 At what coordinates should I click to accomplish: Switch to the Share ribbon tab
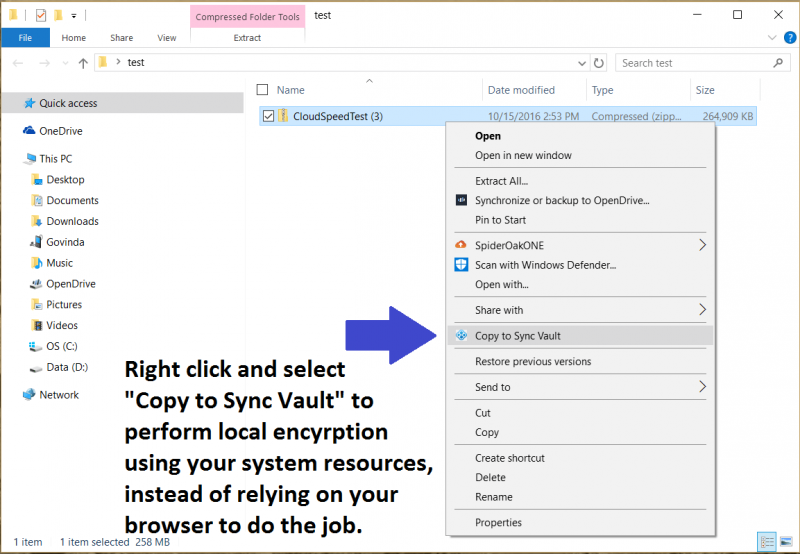tap(121, 38)
